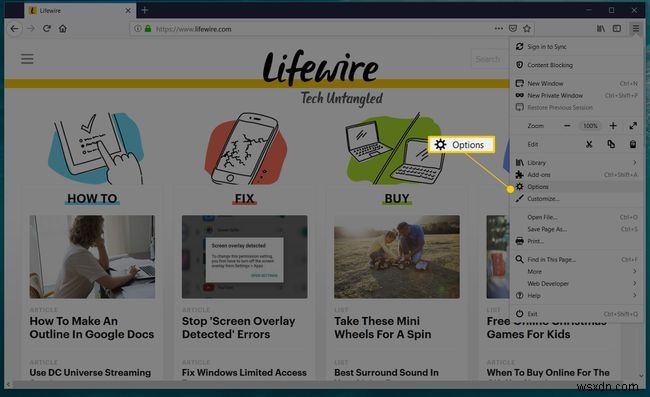
Task: Choose Find in This Page...
Action: point(576,259)
